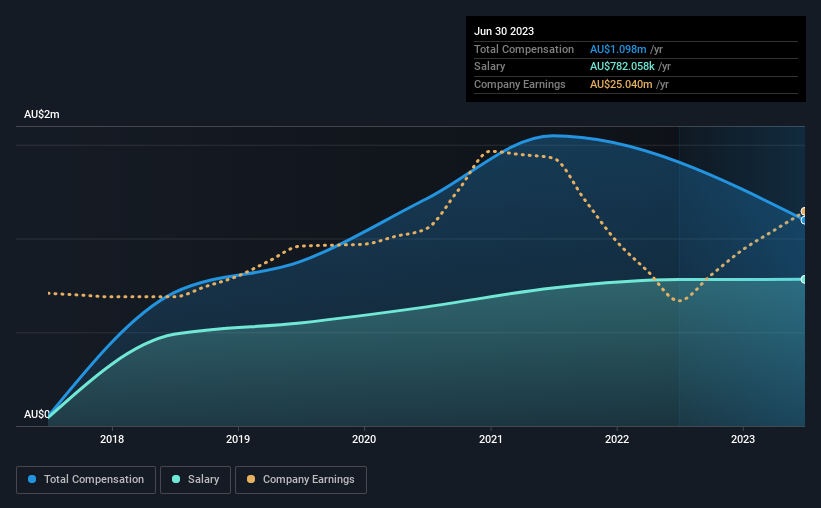821x508 pixels.
Task: Click the teal Salary endpoint marker
Action: (x=804, y=280)
